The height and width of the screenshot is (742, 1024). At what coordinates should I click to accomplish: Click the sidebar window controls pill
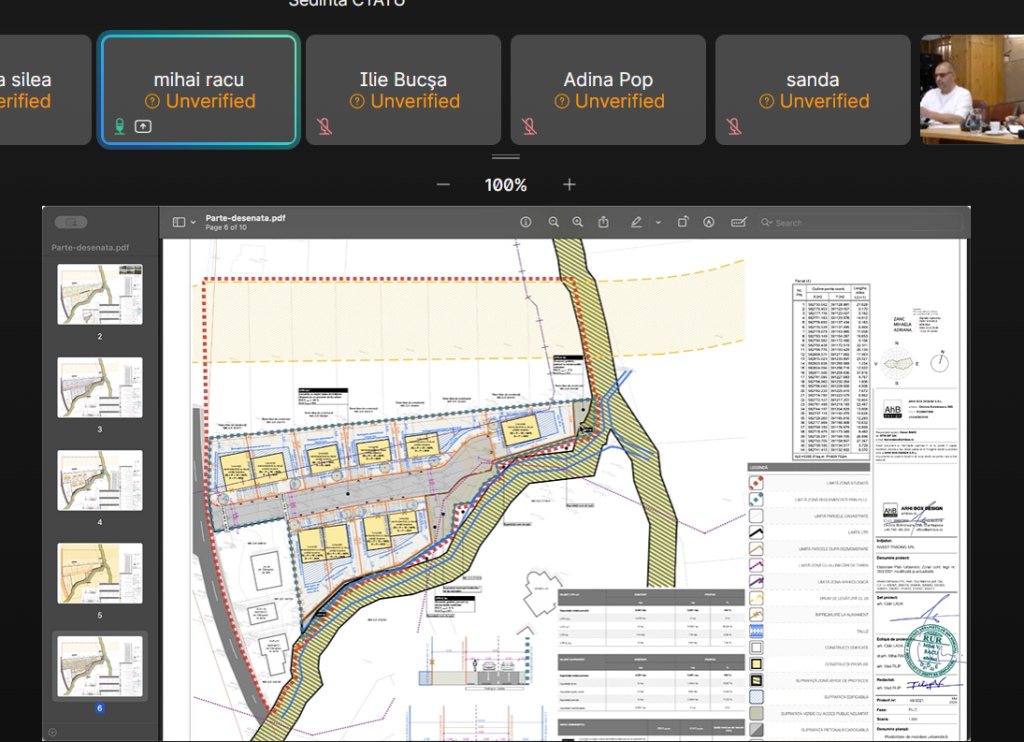pos(71,222)
